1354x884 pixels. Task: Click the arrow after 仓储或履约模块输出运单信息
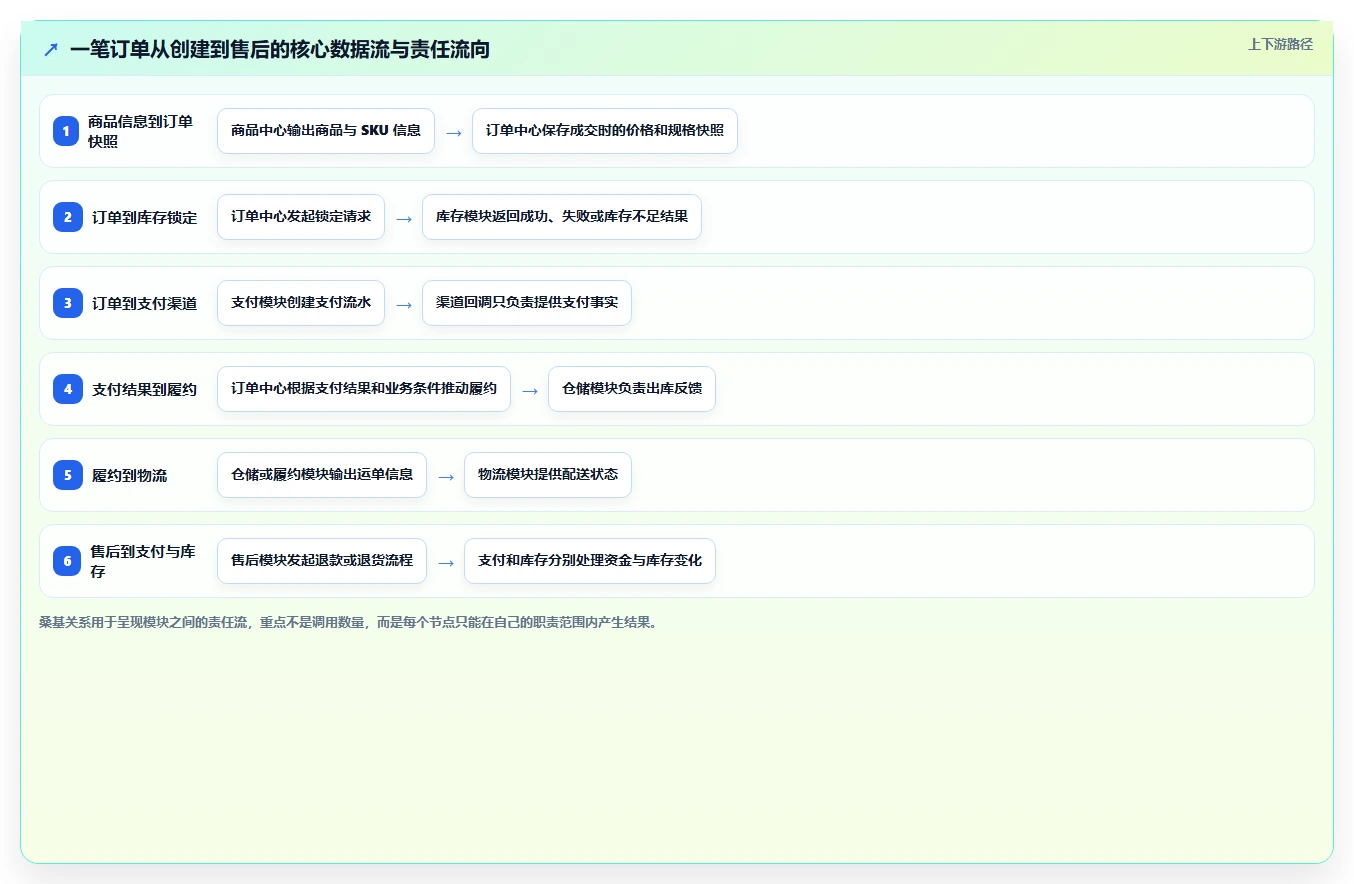[446, 476]
